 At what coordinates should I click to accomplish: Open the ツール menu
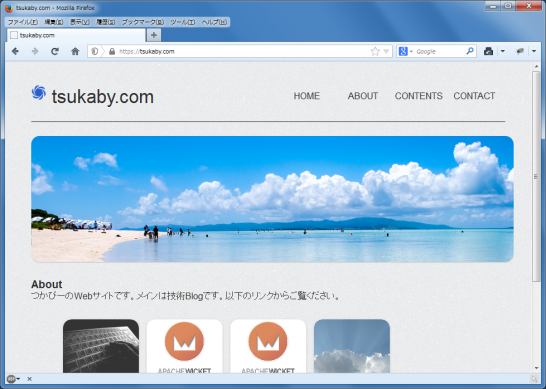(182, 22)
